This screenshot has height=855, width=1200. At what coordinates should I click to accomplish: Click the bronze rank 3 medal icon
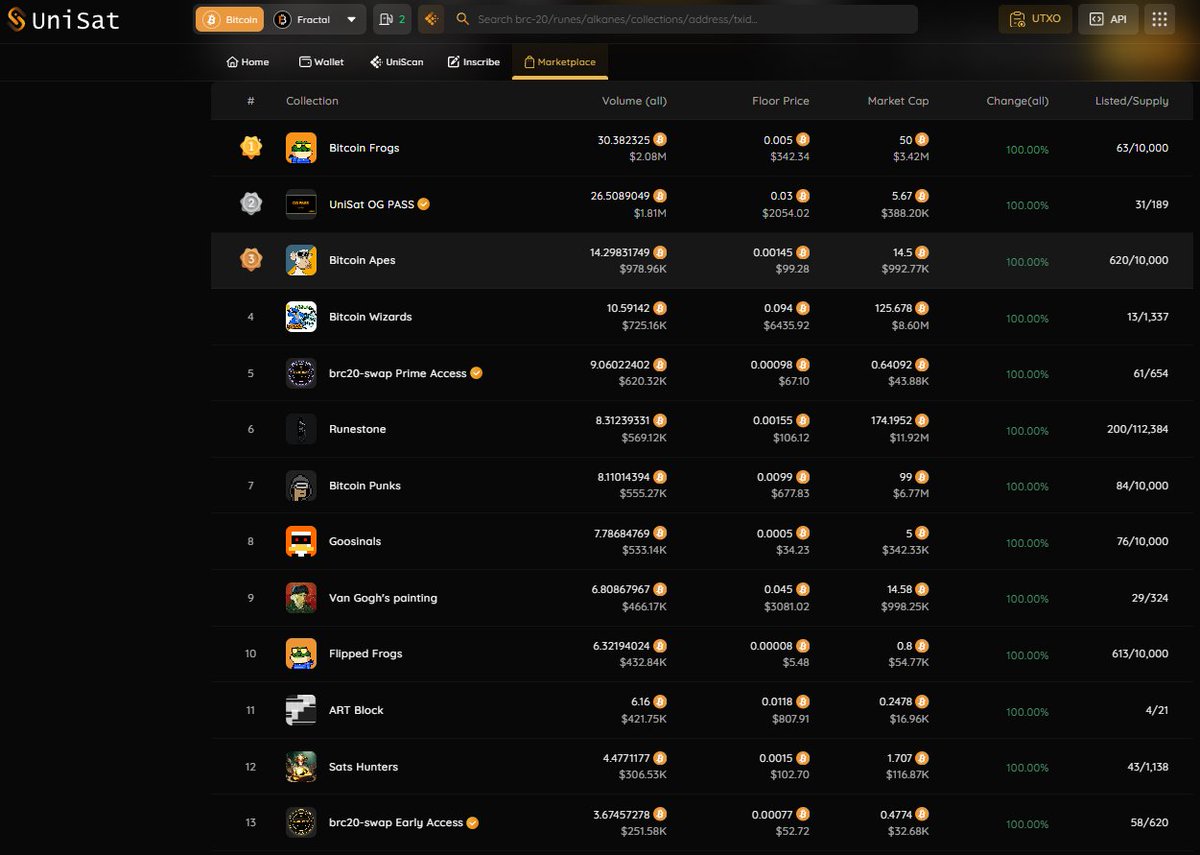[x=251, y=260]
